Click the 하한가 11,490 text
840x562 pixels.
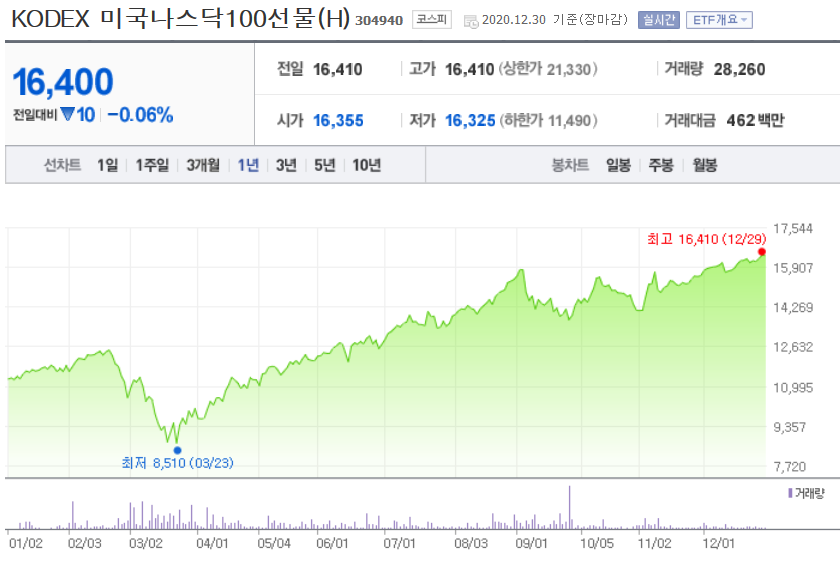coord(548,121)
